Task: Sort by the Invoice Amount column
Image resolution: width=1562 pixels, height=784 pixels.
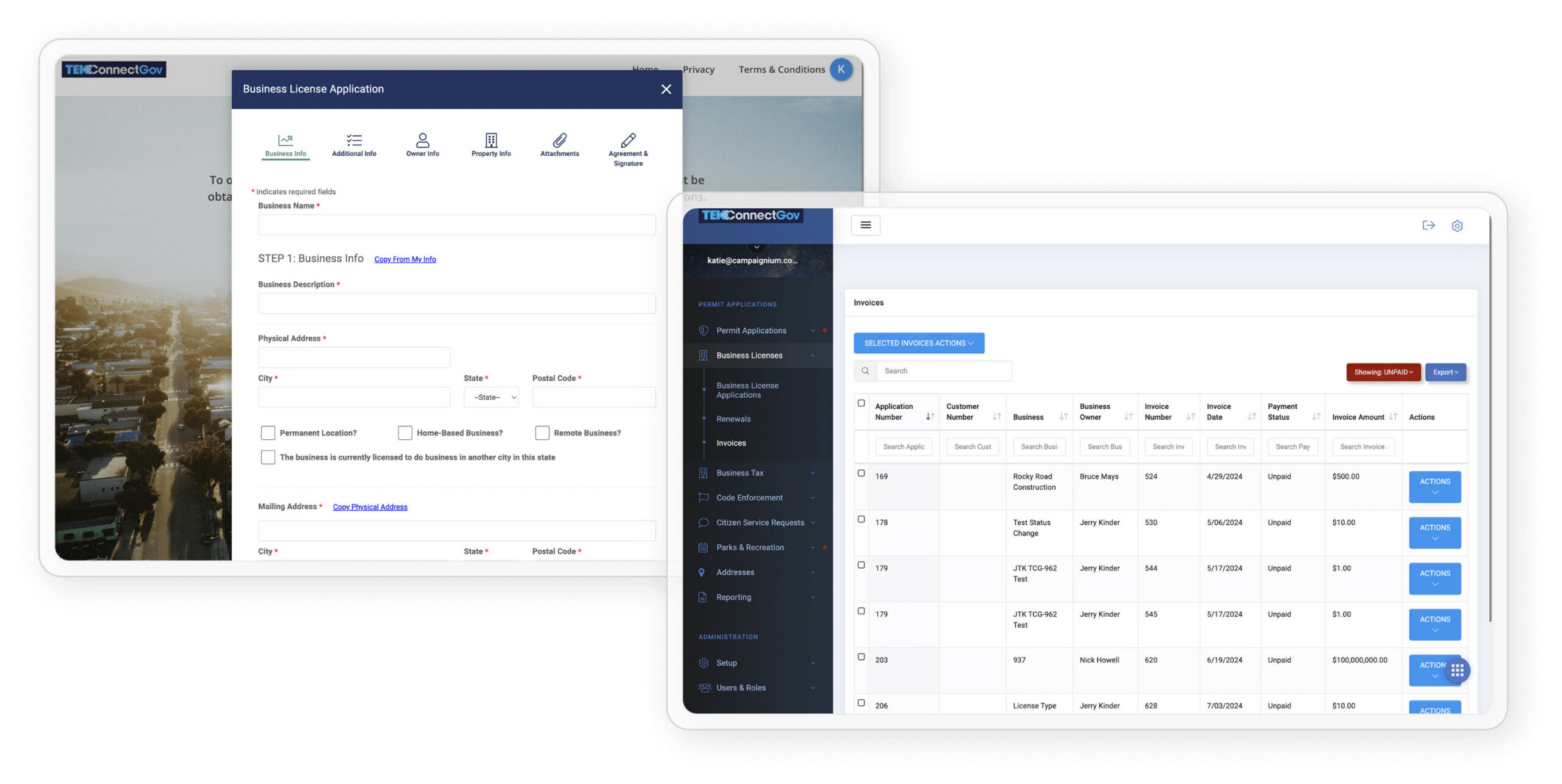Action: click(x=1392, y=417)
